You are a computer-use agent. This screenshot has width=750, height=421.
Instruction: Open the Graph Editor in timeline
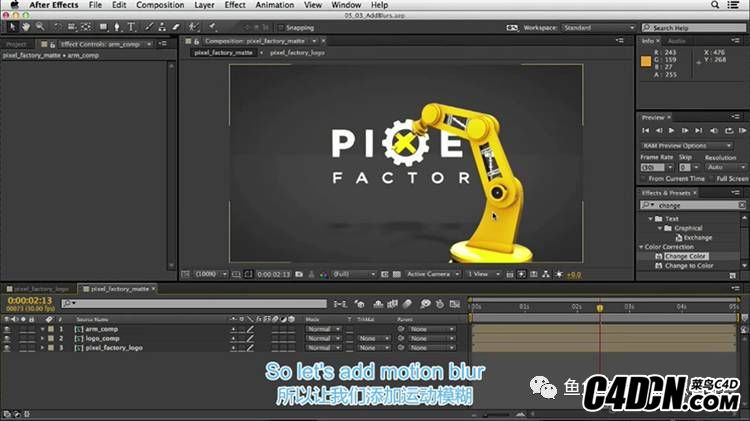454,304
